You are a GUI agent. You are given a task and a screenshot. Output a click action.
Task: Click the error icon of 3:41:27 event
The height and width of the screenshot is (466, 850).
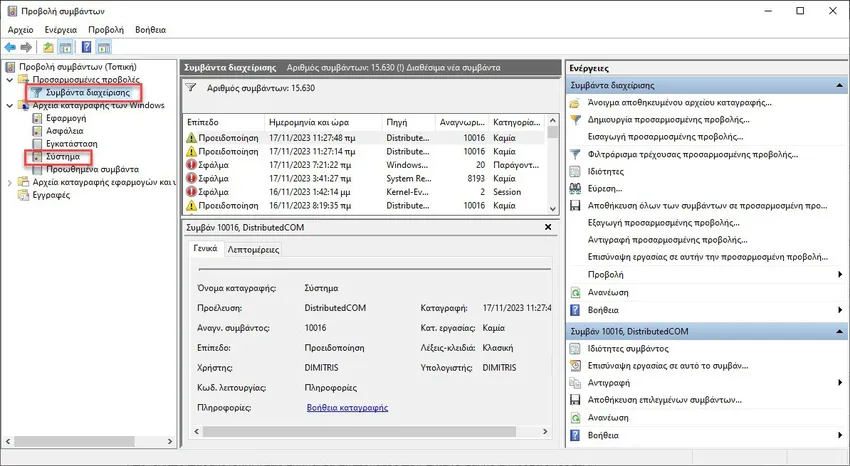point(191,178)
